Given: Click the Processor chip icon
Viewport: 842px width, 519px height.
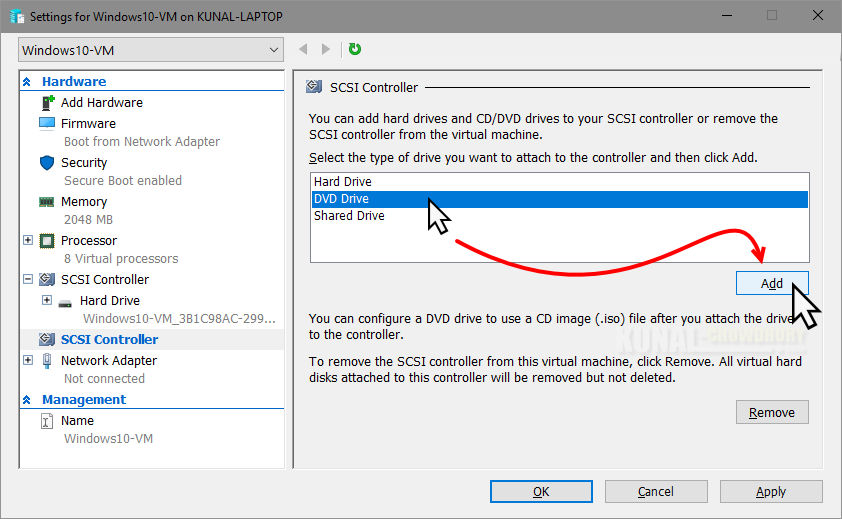Looking at the screenshot, I should [47, 241].
